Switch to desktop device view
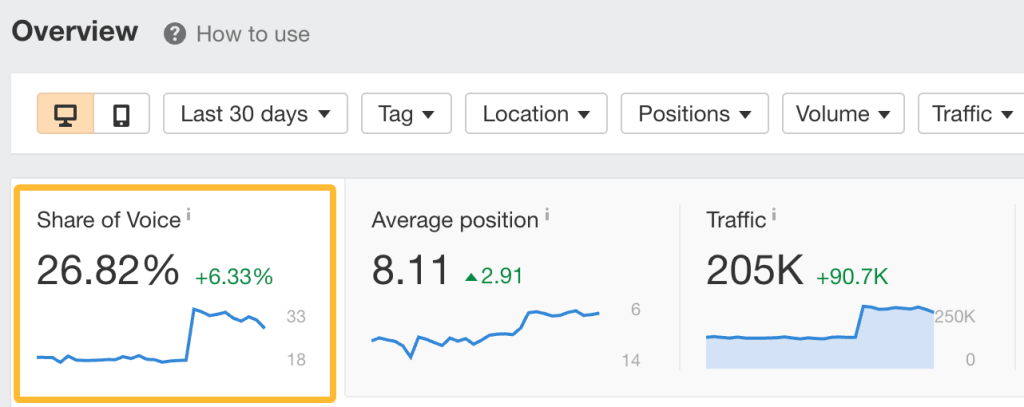The width and height of the screenshot is (1024, 407). click(x=65, y=114)
